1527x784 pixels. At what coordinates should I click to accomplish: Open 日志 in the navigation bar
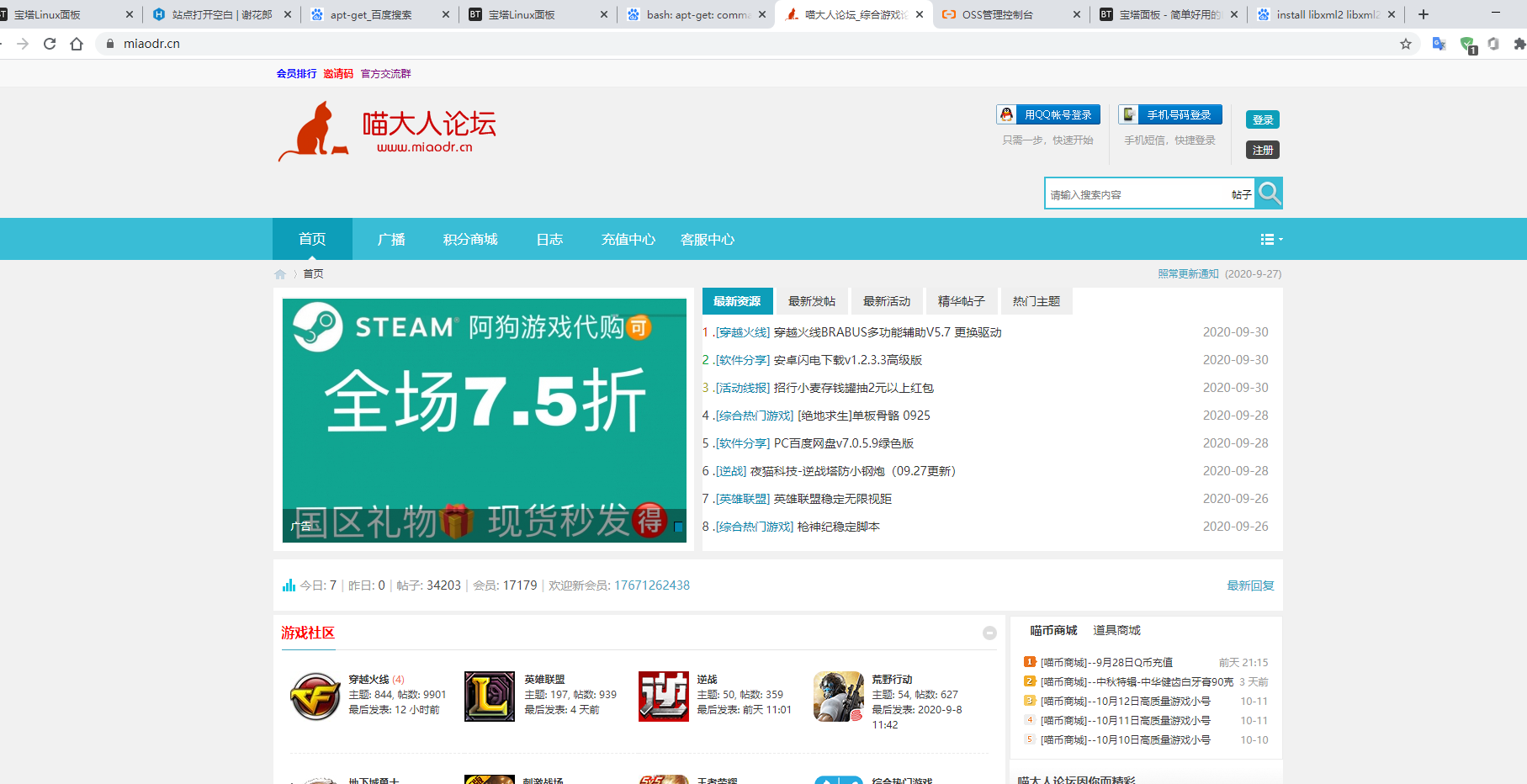click(x=549, y=240)
